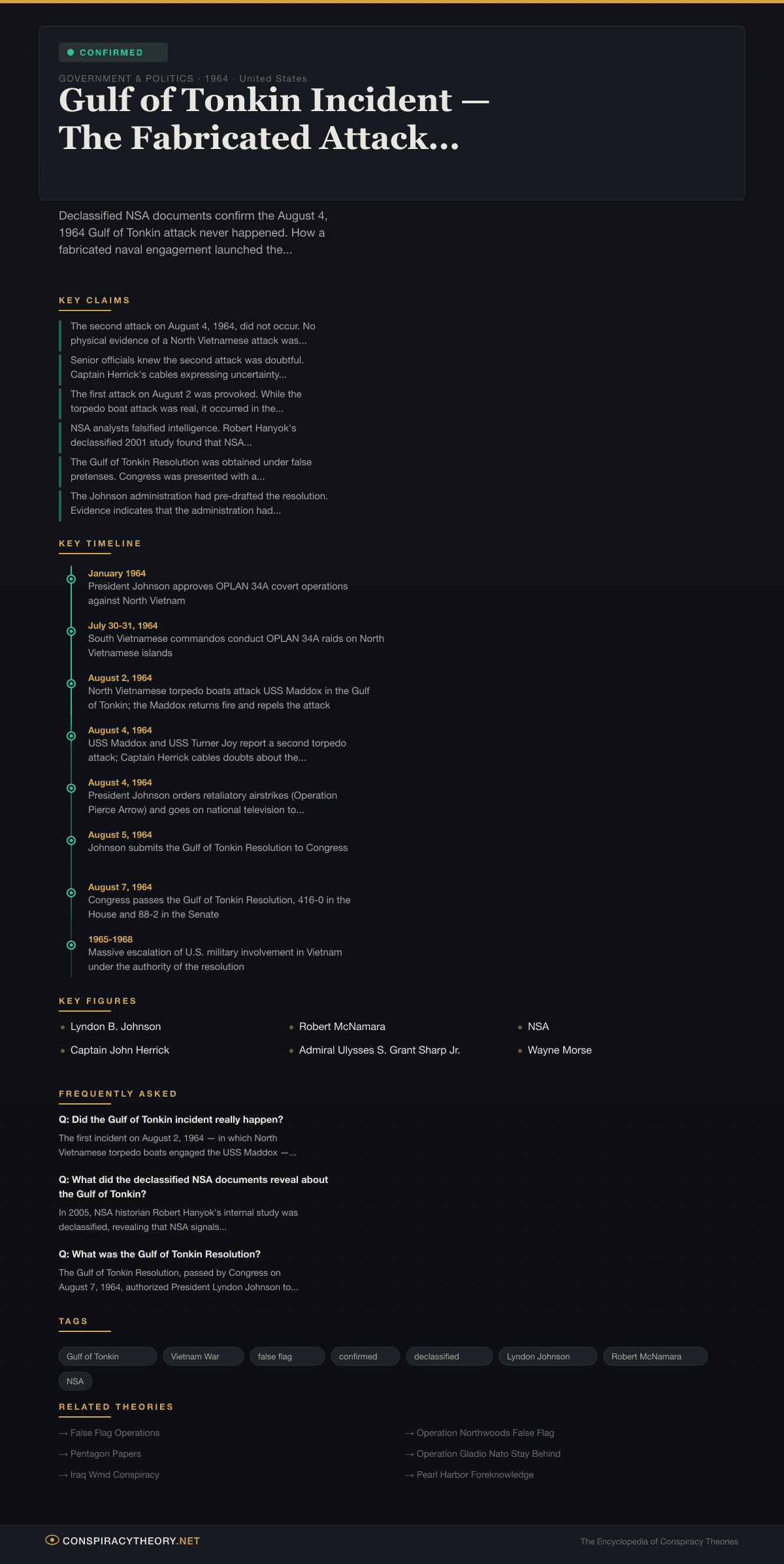Go to Operation Northwoods False Flag link
Viewport: 784px width, 1564px height.
click(x=485, y=1433)
